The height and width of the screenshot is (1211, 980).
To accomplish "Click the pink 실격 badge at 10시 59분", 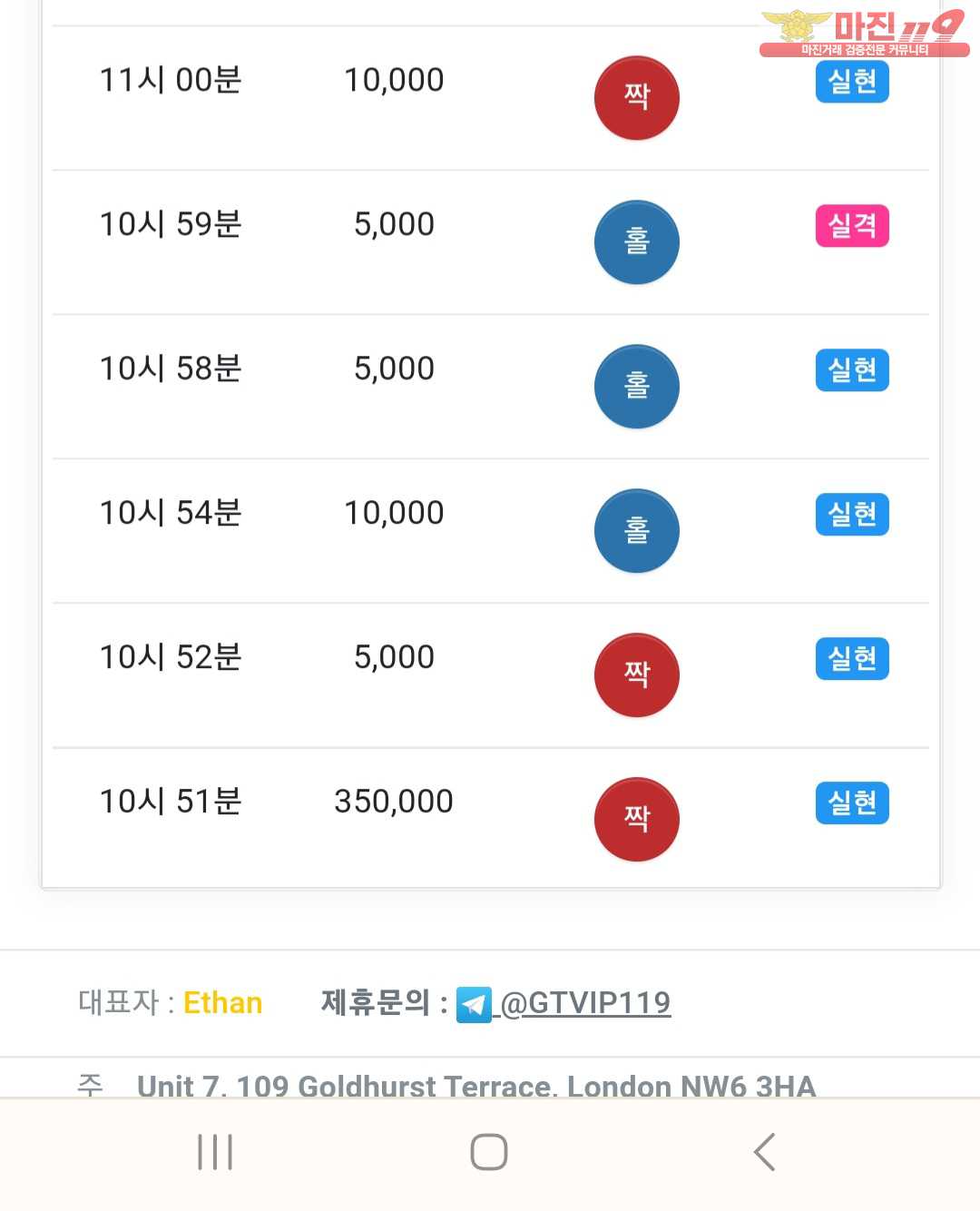I will pos(852,226).
